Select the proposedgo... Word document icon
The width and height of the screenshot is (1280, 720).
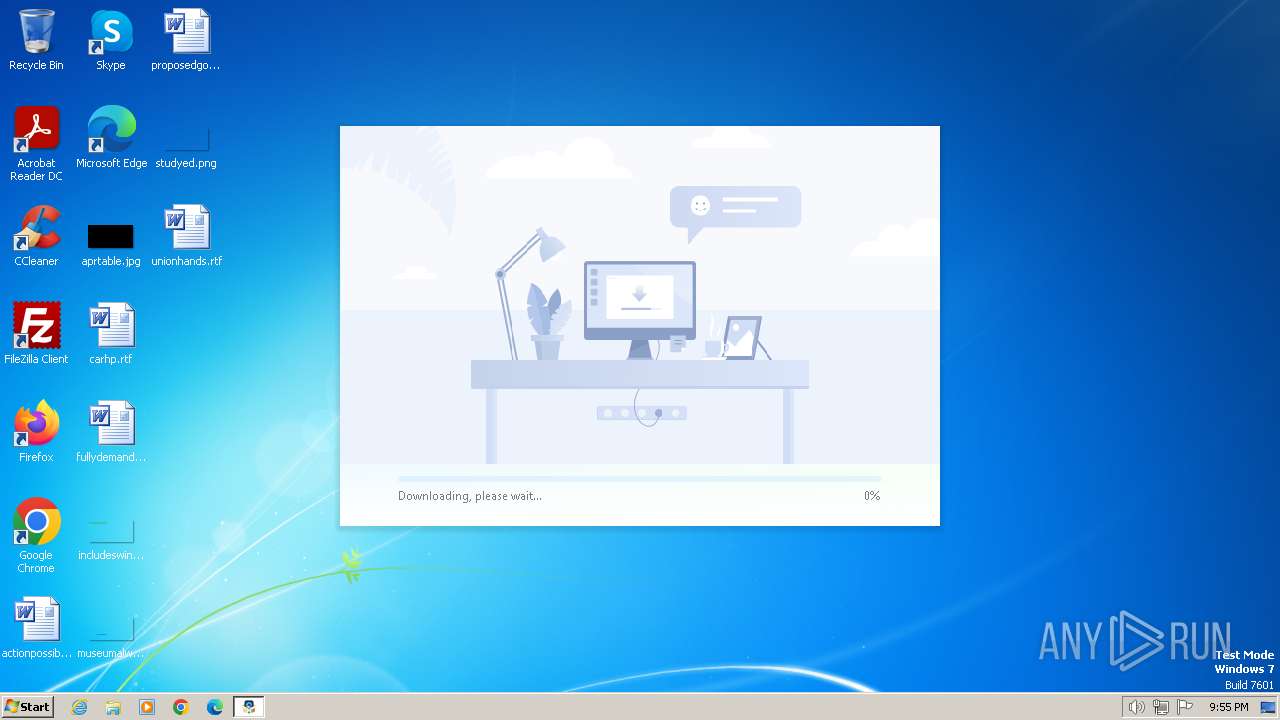point(186,40)
